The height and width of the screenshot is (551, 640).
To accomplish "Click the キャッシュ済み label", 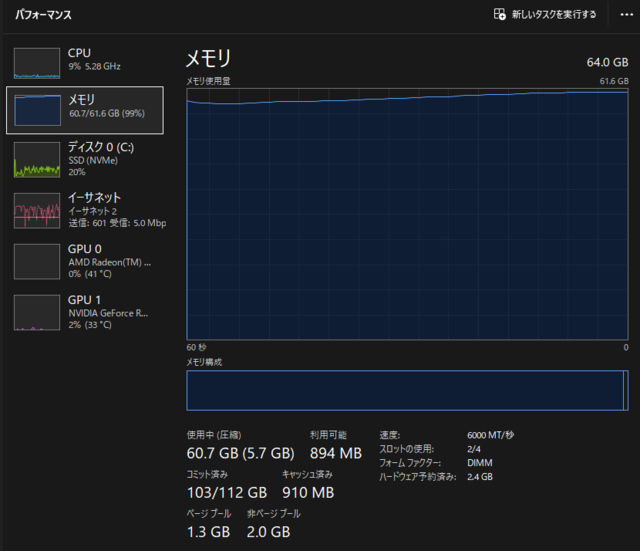I will [307, 474].
